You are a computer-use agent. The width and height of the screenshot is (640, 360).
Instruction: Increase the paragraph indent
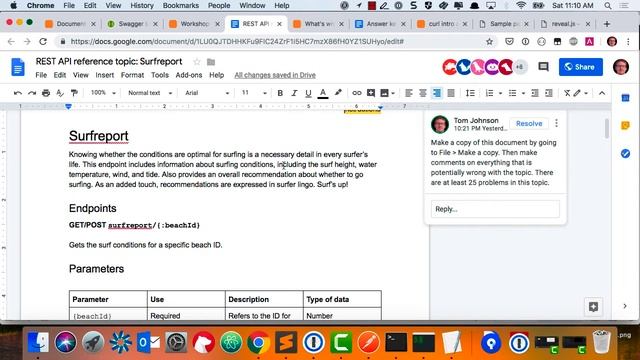549,93
